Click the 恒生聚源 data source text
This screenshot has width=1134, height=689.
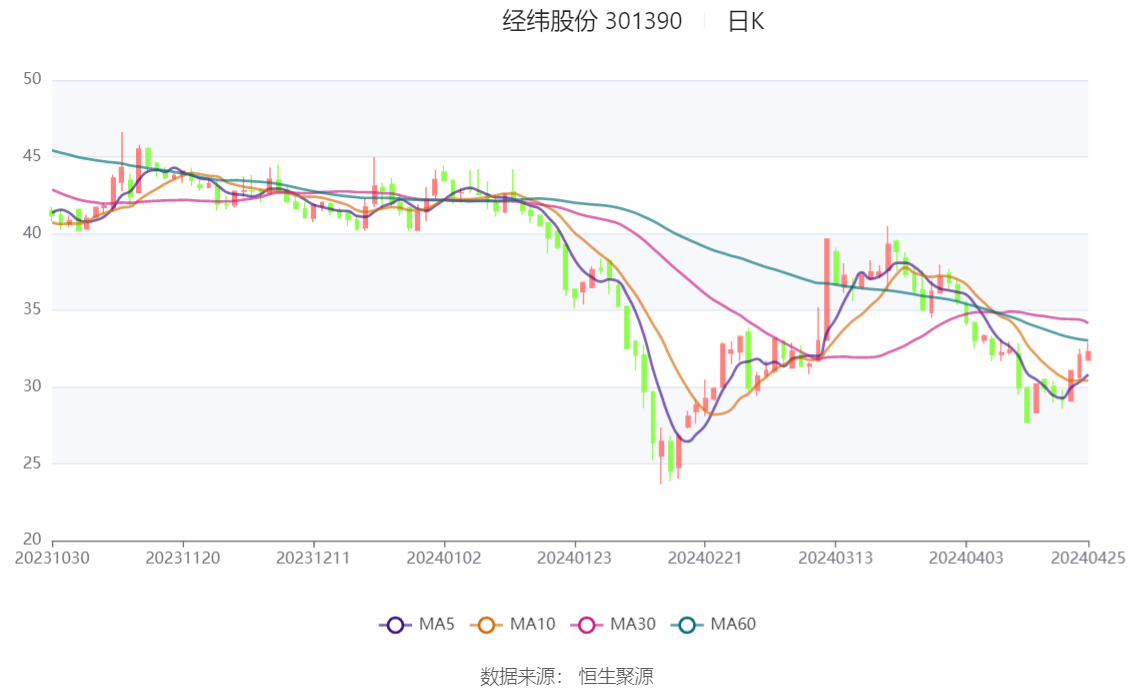pyautogui.click(x=616, y=677)
